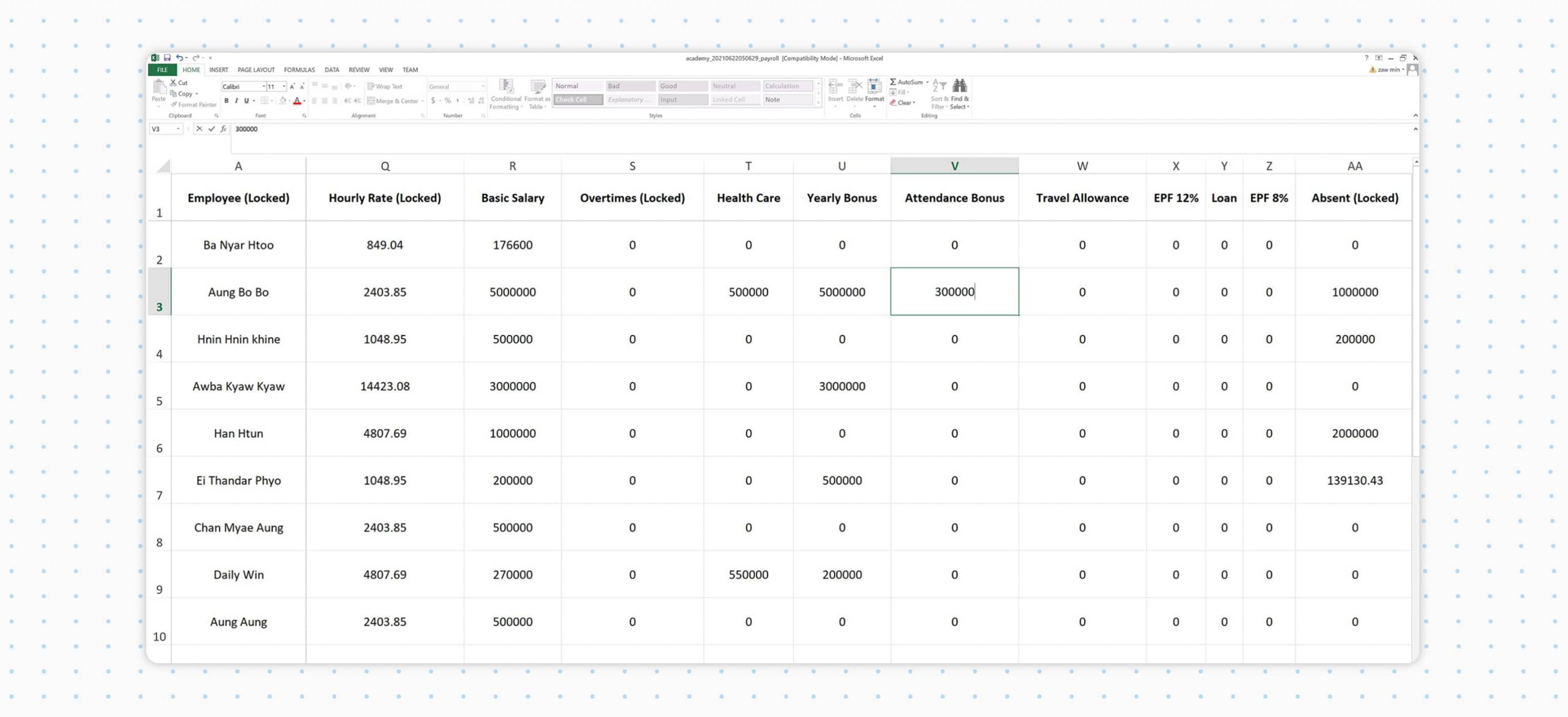Click the comma style icon
Image resolution: width=1568 pixels, height=717 pixels.
point(458,101)
